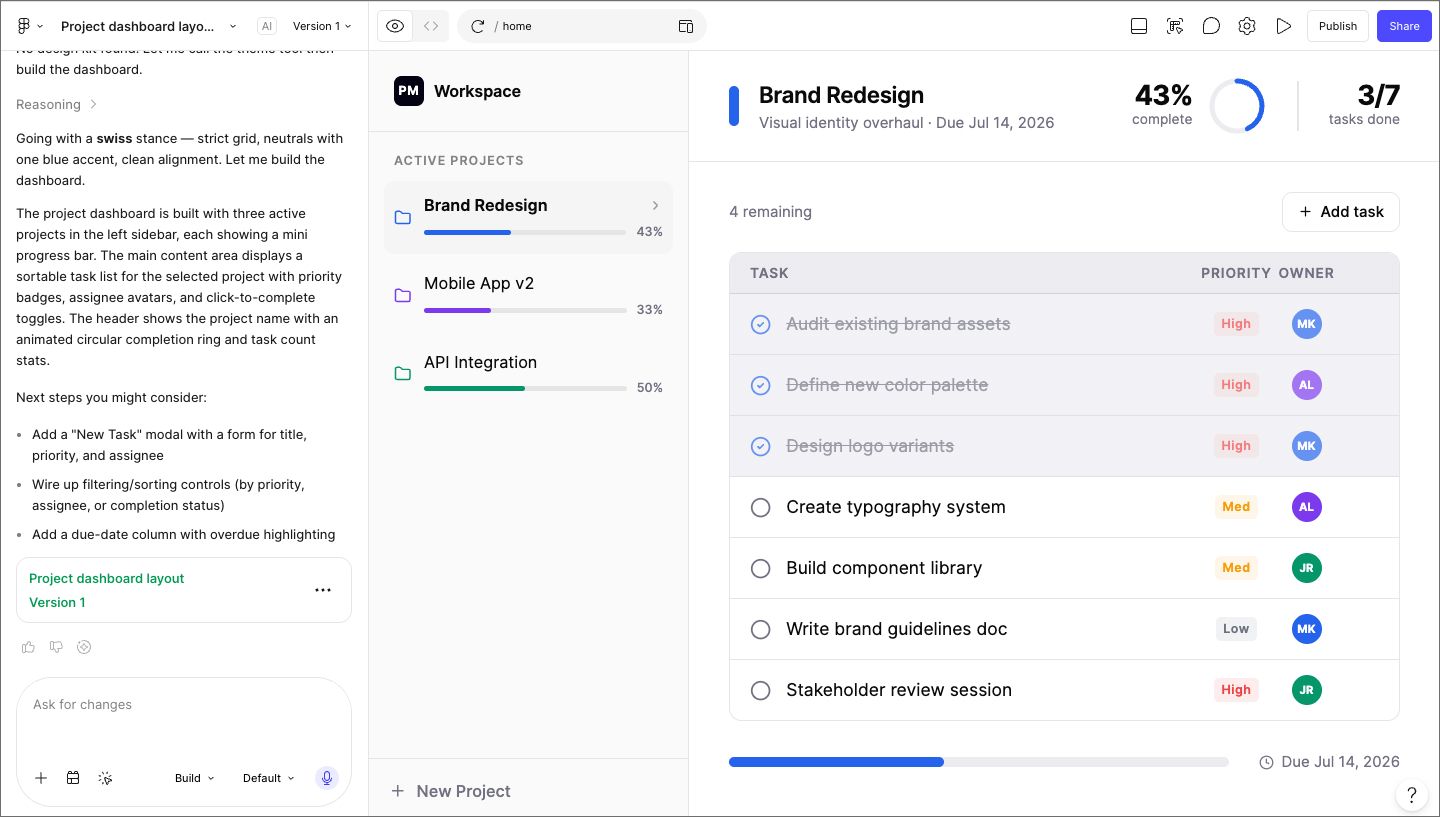Click the pointer select icon in chat box
Image resolution: width=1440 pixels, height=817 pixels.
click(x=105, y=778)
